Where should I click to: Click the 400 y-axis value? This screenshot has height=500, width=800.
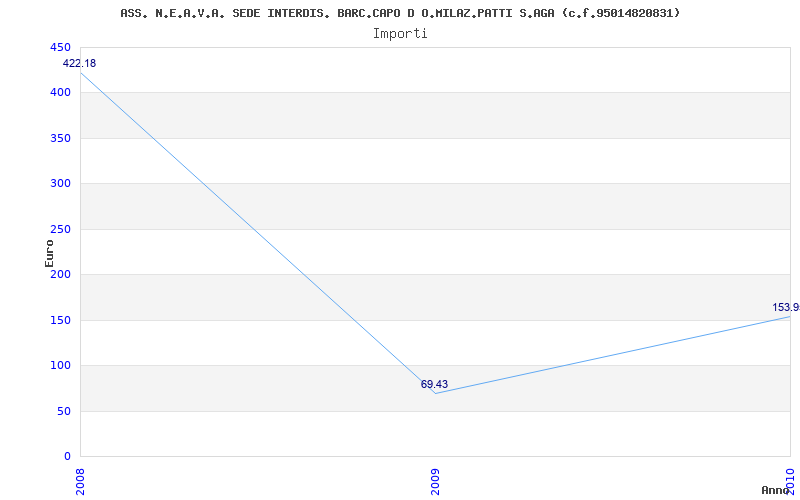coord(60,93)
